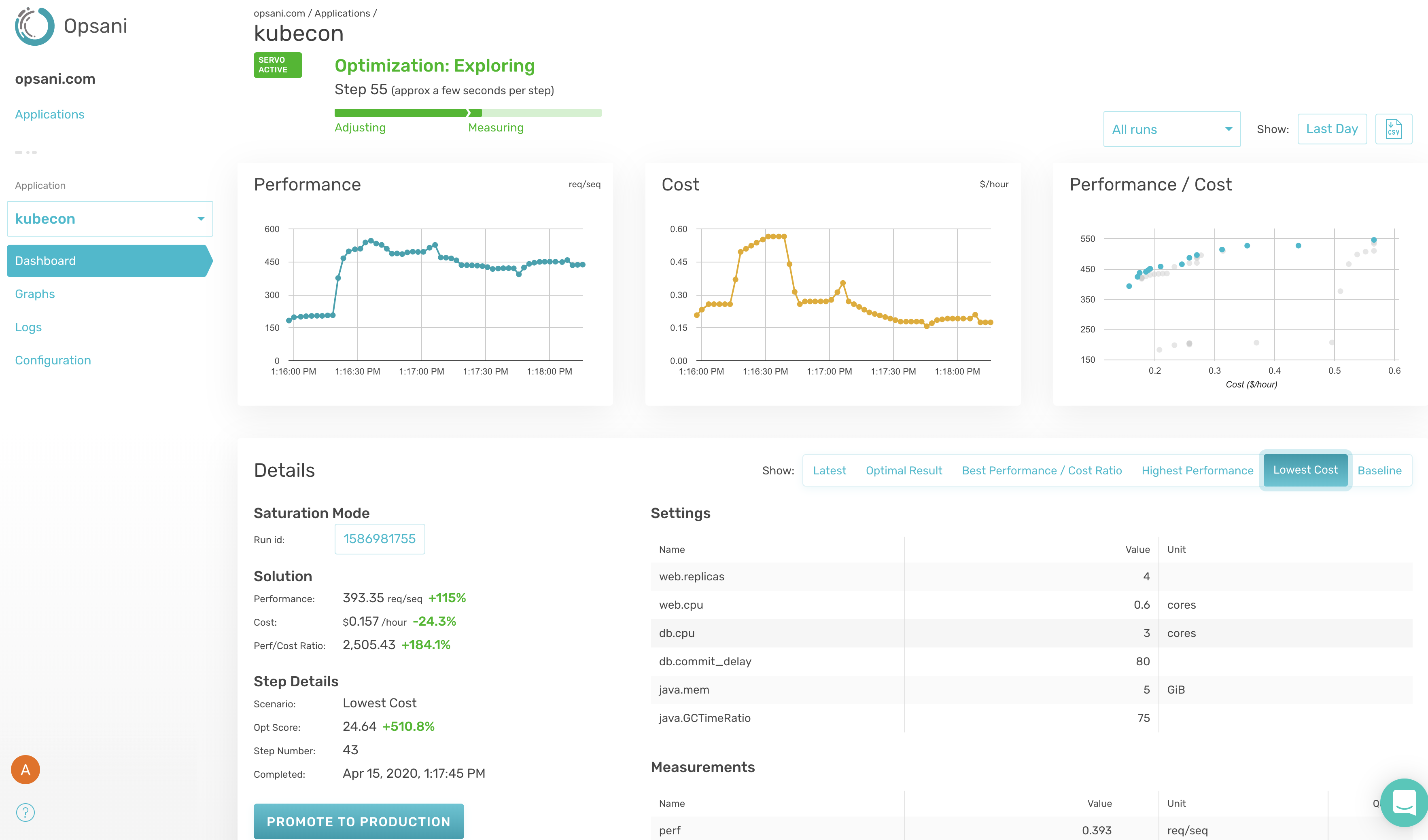
Task: Open the chat support bubble icon
Action: (1404, 802)
